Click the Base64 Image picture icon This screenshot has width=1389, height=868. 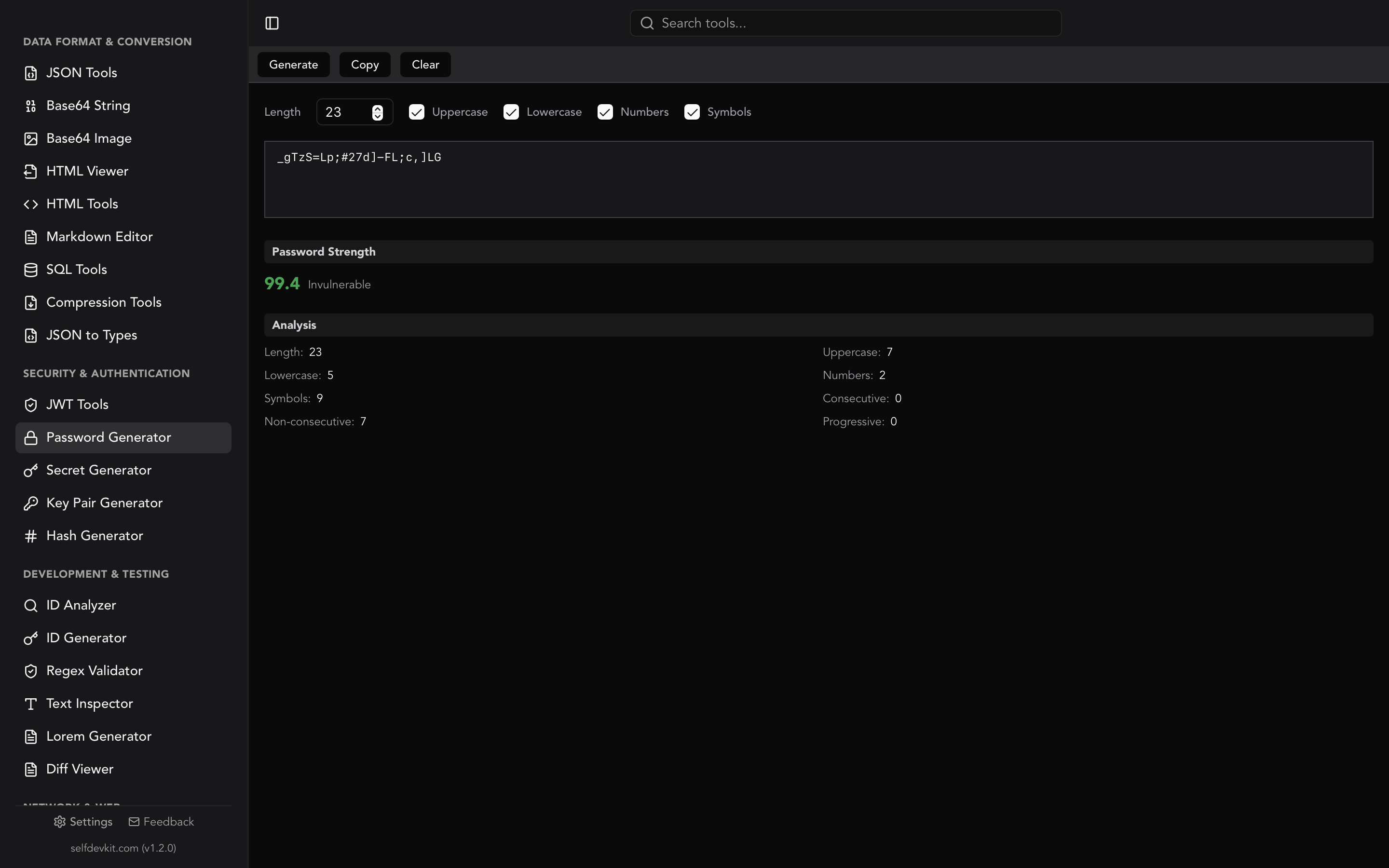[x=30, y=138]
